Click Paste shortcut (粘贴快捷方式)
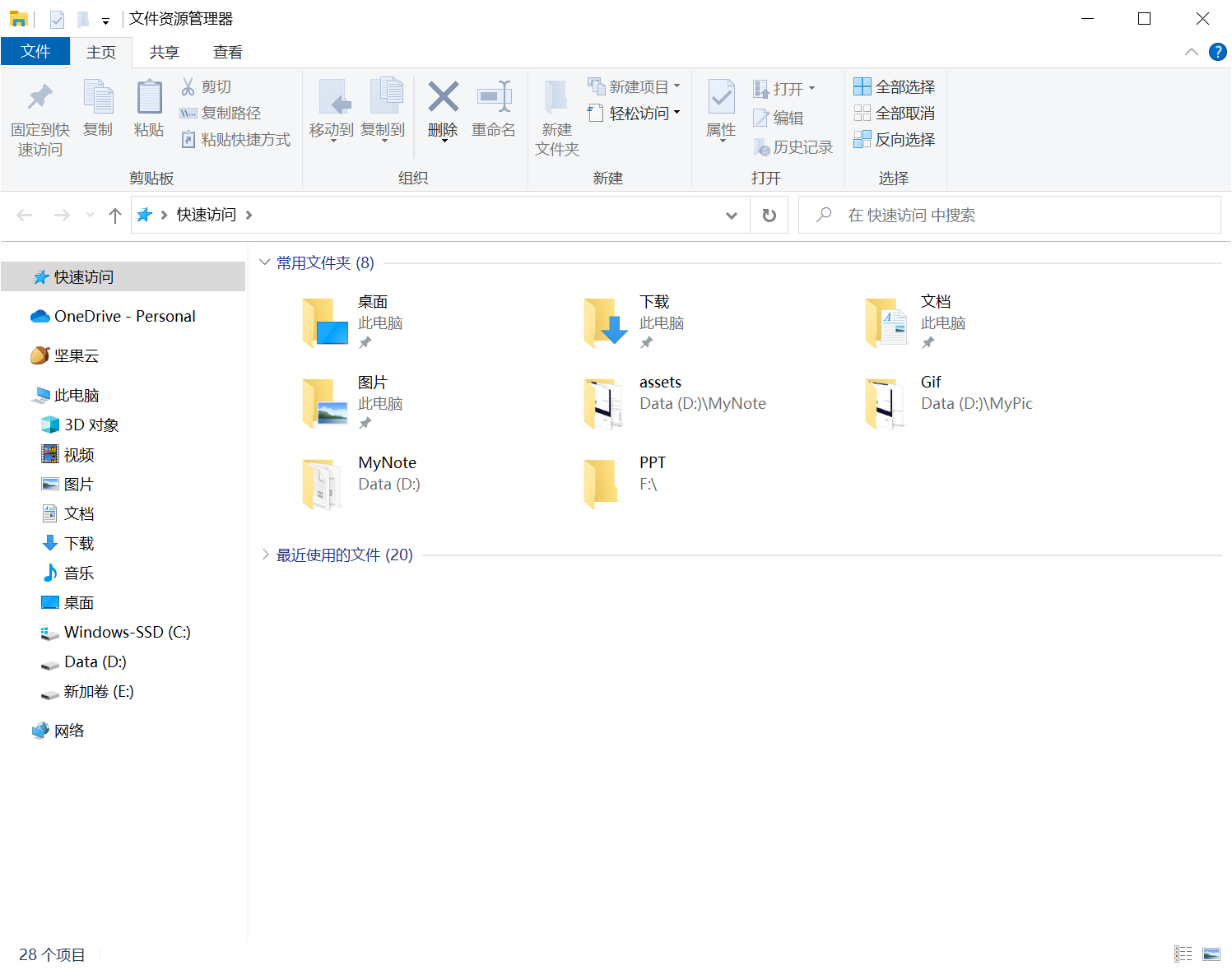1232x970 pixels. 235,139
